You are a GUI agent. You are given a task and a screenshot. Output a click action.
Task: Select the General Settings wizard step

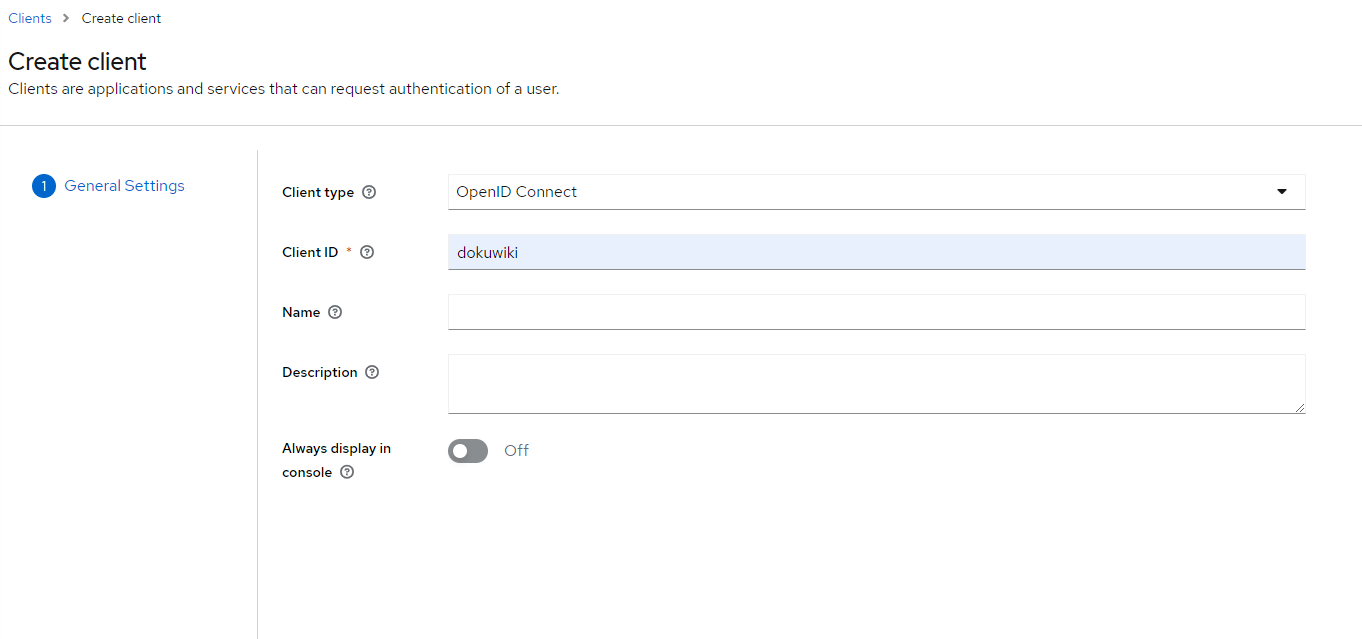(124, 186)
